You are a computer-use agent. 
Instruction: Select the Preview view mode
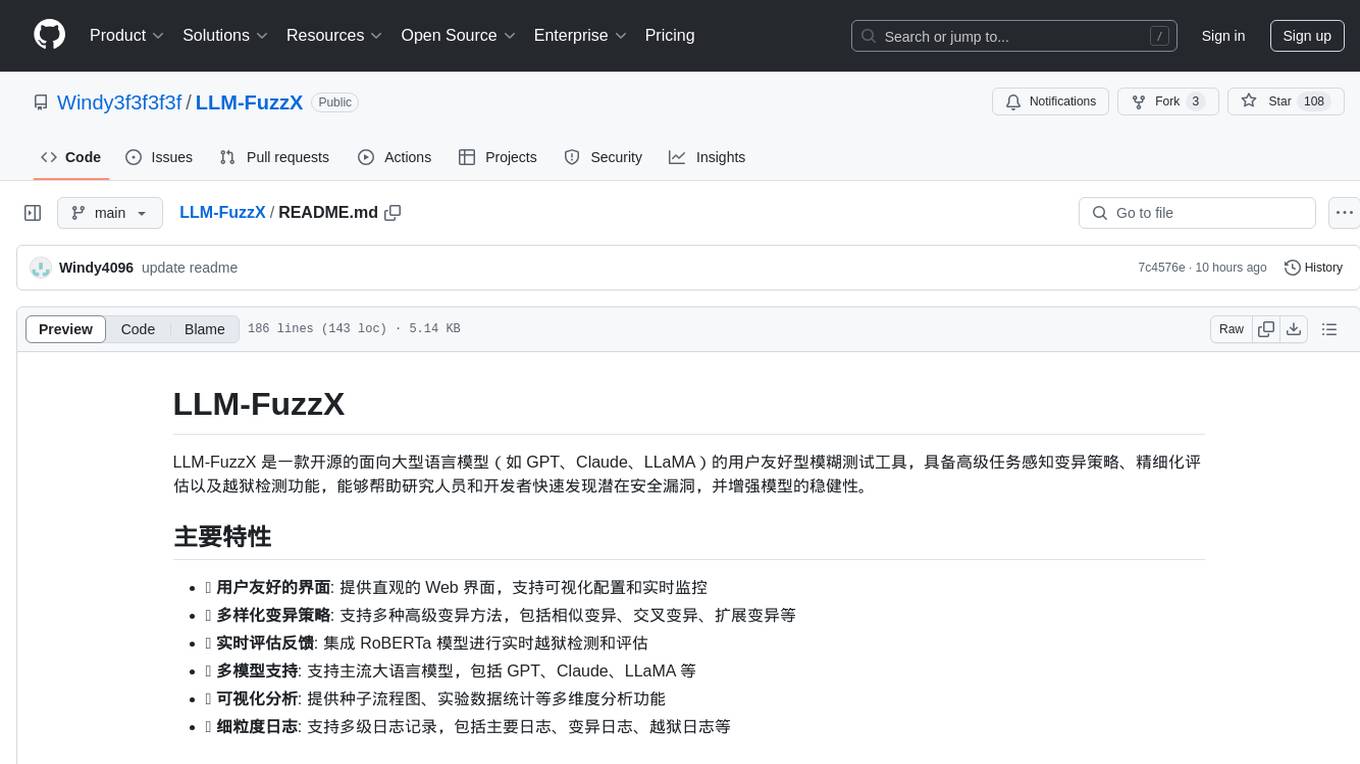[66, 329]
